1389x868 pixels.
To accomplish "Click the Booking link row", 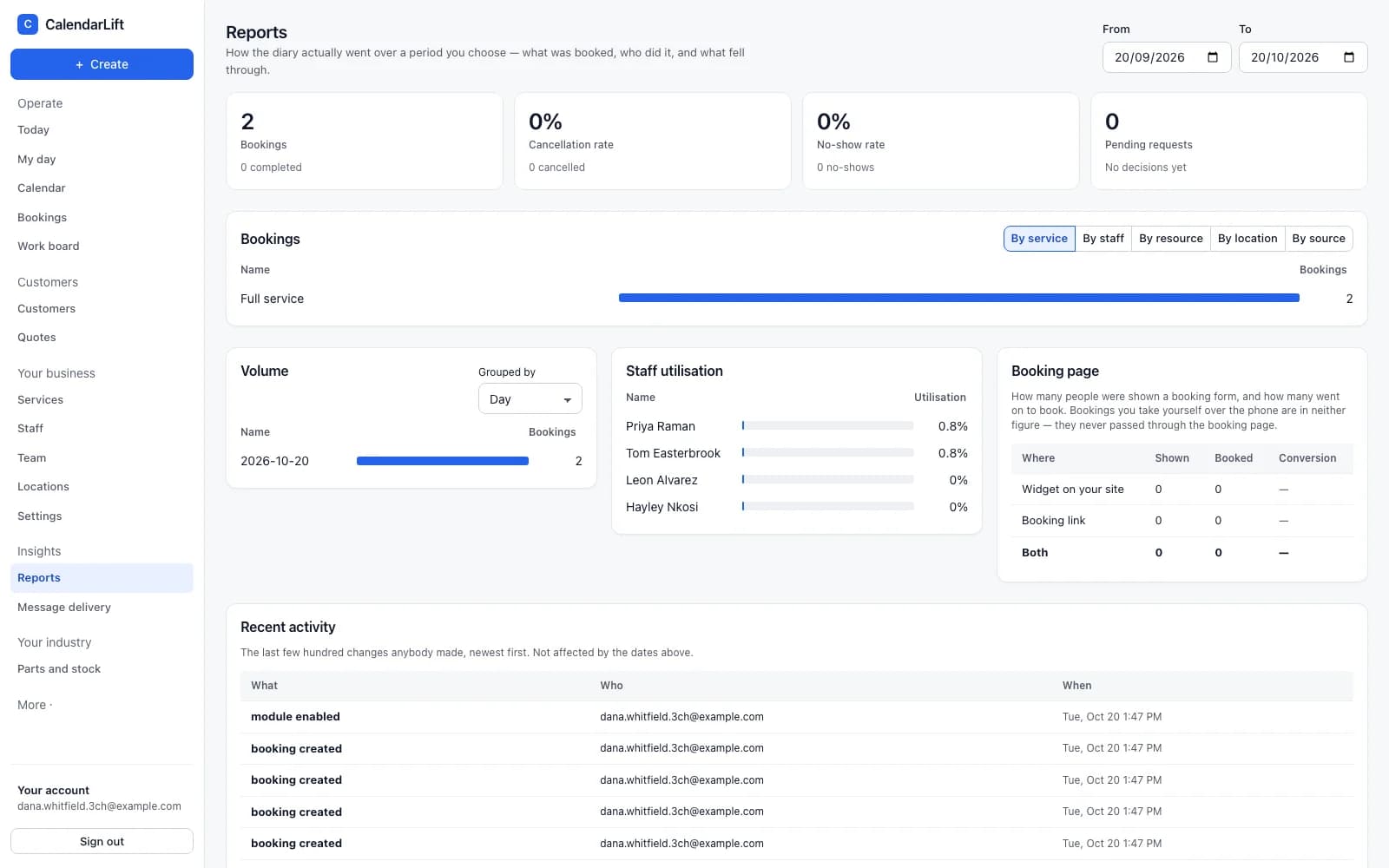I will pos(1182,521).
